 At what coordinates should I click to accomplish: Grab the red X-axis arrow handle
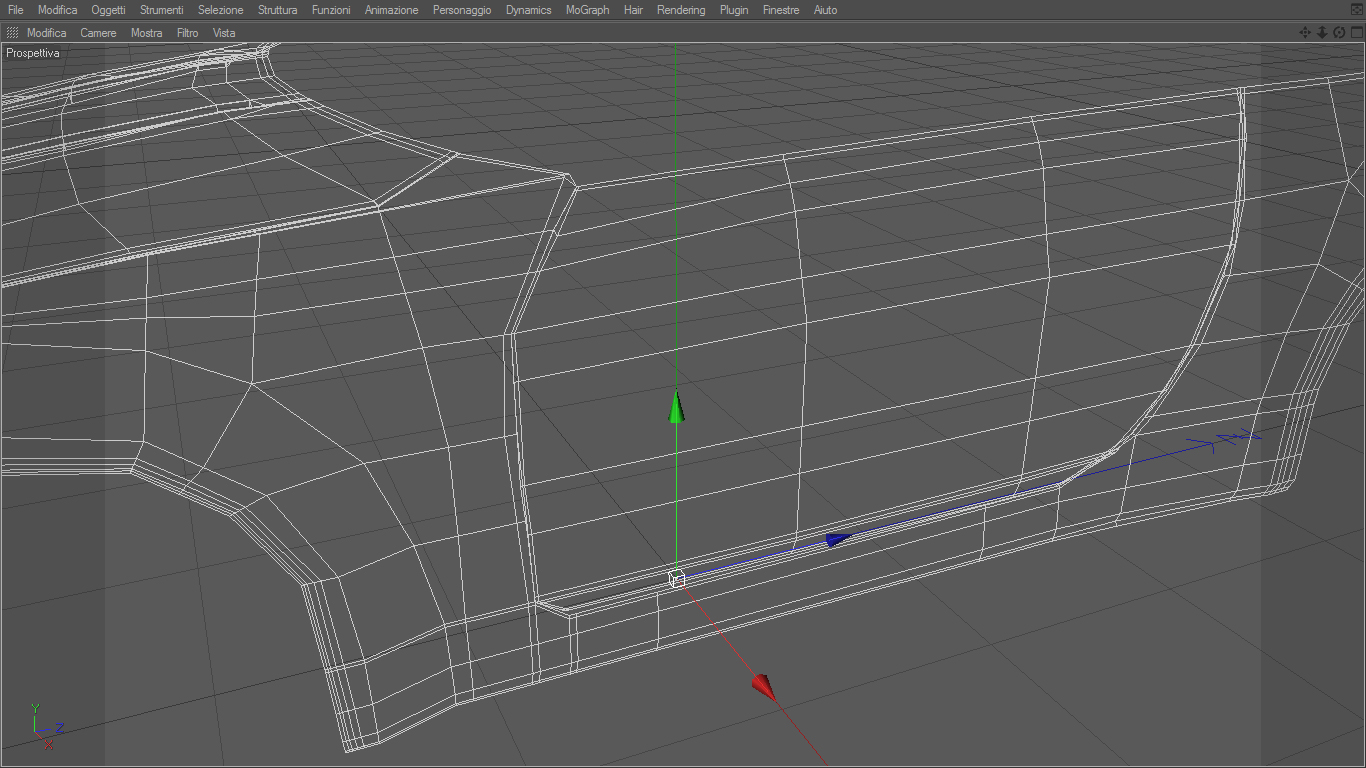point(764,688)
